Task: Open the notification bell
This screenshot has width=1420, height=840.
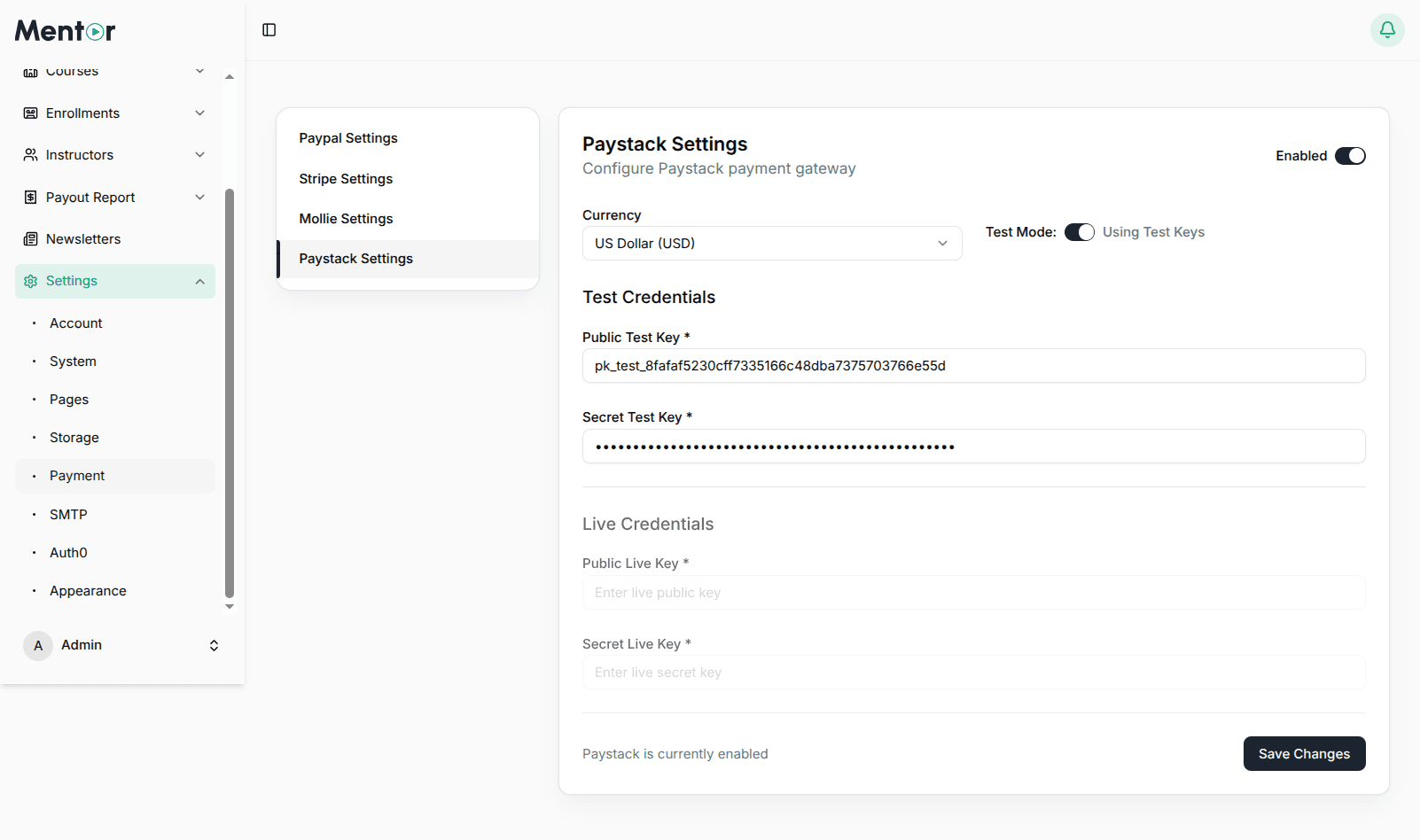Action: coord(1386,29)
